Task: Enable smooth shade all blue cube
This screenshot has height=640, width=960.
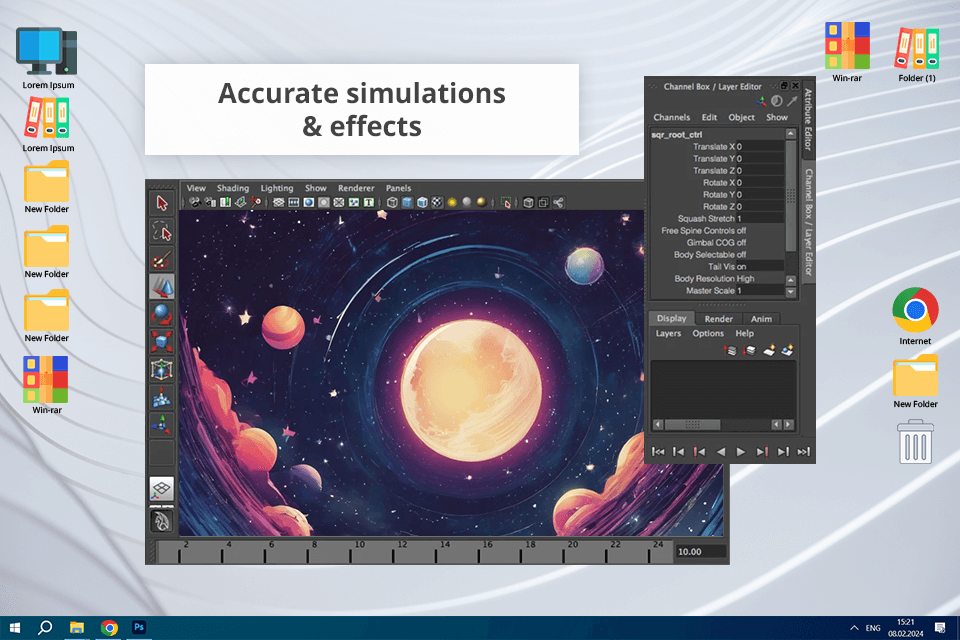Action: [407, 202]
